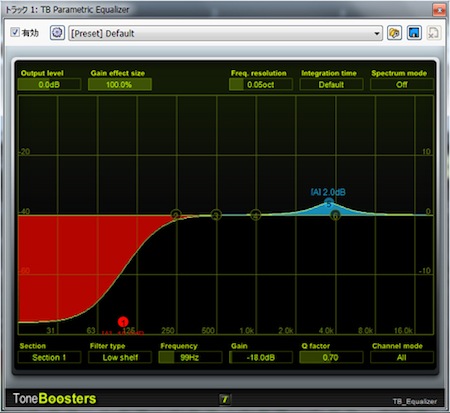Click the save preset disk icon
The height and width of the screenshot is (413, 450).
[x=414, y=33]
